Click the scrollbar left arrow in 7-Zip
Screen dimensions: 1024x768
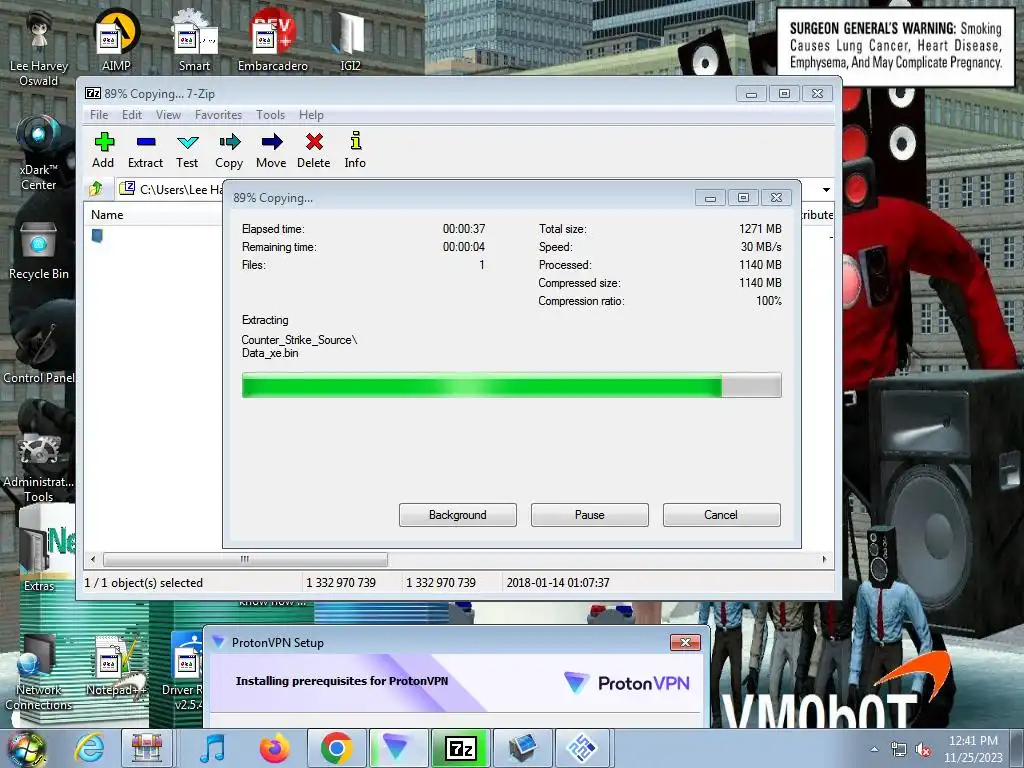(x=93, y=559)
